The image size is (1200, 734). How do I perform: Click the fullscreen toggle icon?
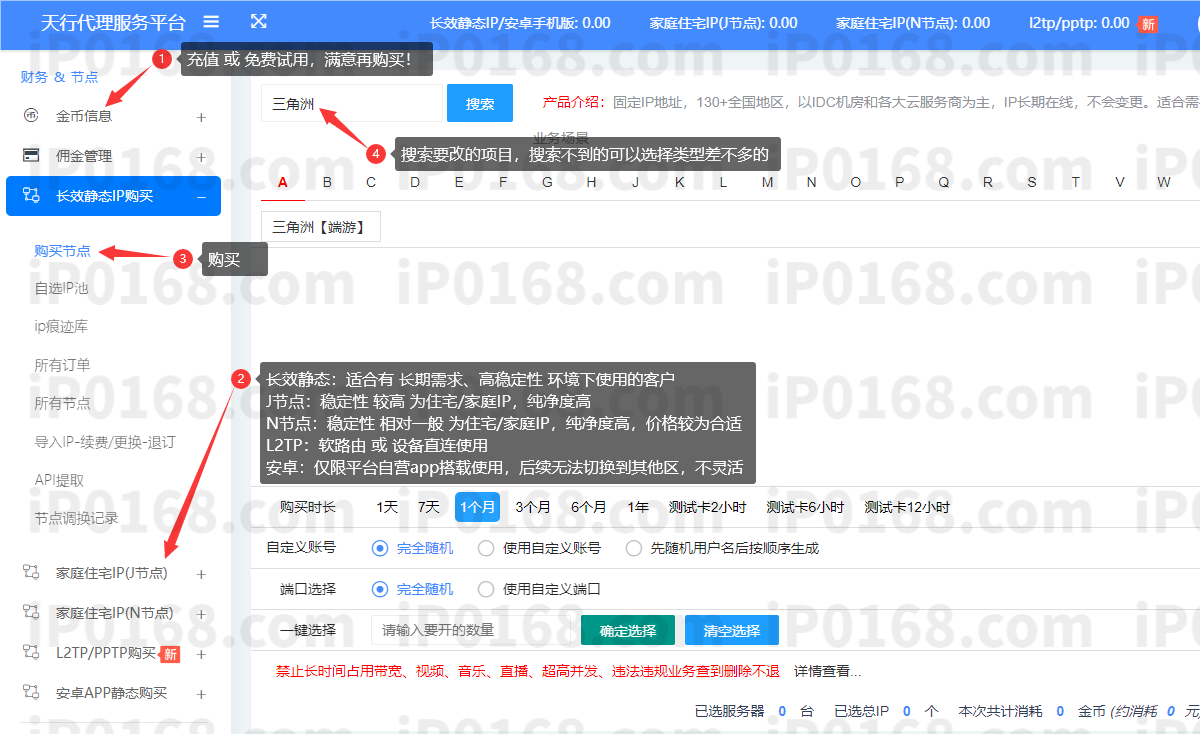tap(258, 21)
